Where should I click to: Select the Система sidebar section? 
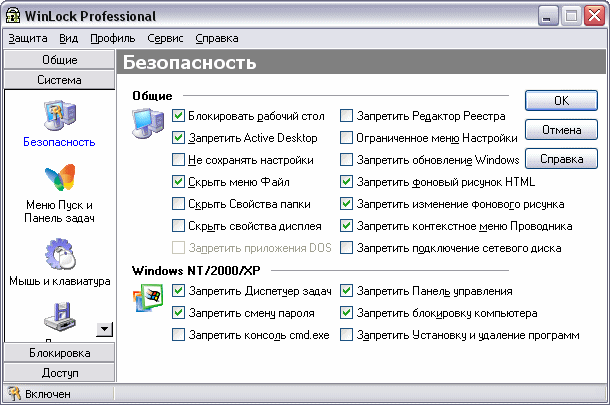click(x=60, y=80)
